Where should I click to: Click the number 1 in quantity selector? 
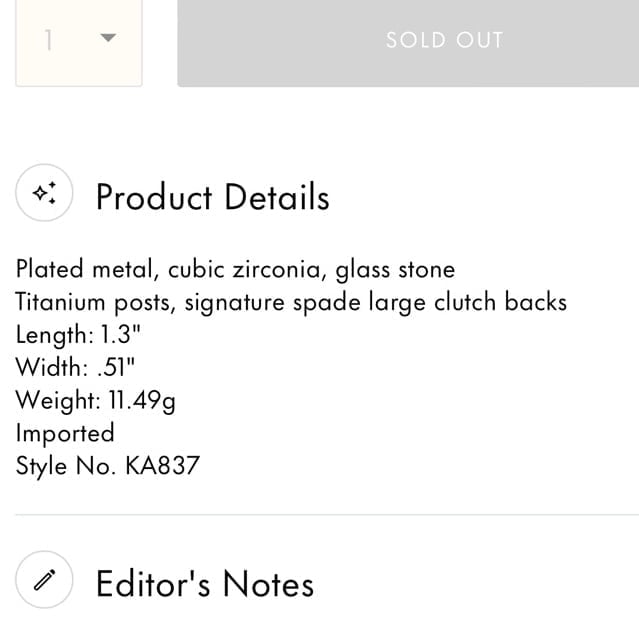point(48,40)
